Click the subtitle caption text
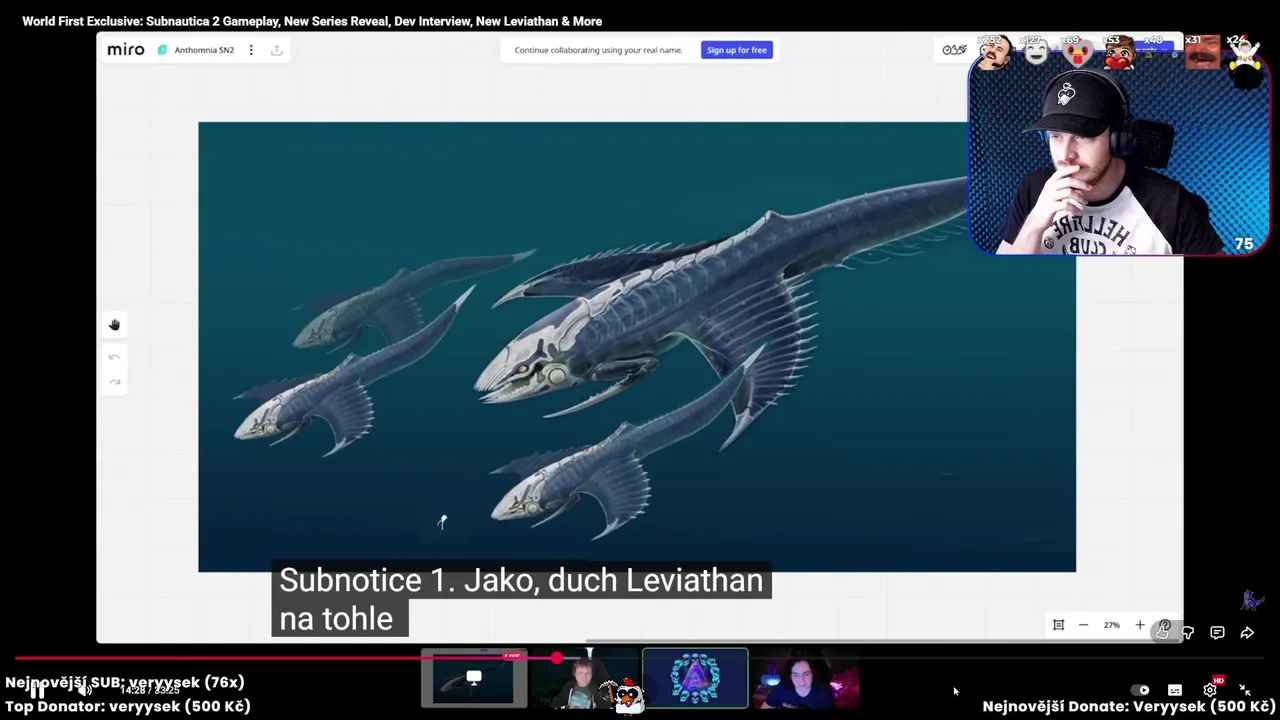Viewport: 1280px width, 720px height. pos(521,599)
